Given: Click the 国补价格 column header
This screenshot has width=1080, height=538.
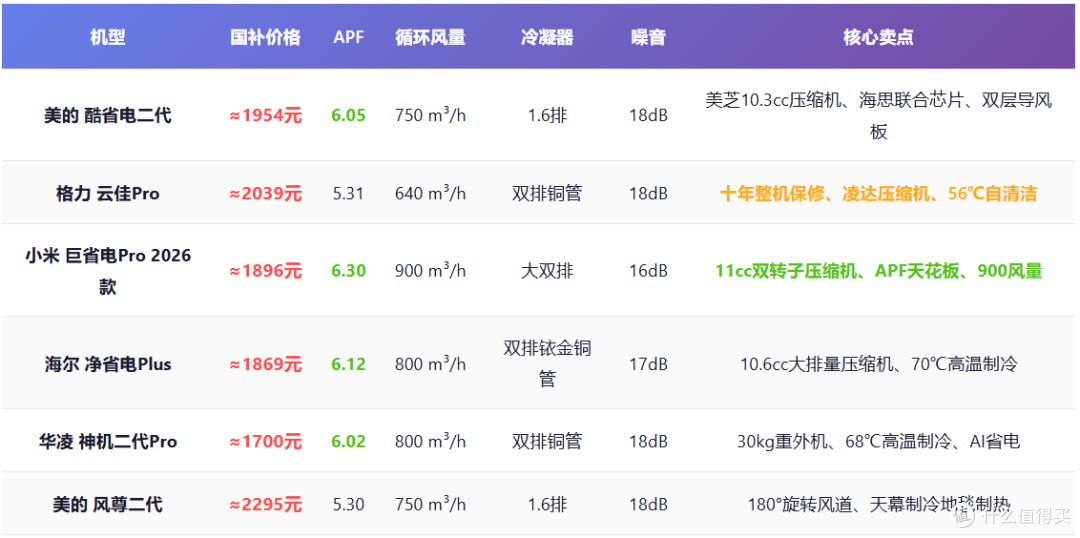Looking at the screenshot, I should pos(265,37).
